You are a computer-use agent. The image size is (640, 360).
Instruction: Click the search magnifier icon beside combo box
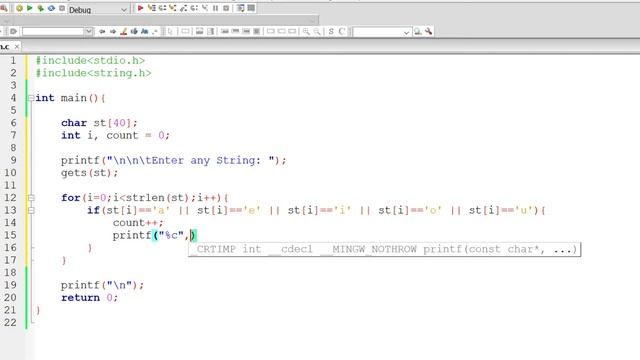(x=418, y=31)
